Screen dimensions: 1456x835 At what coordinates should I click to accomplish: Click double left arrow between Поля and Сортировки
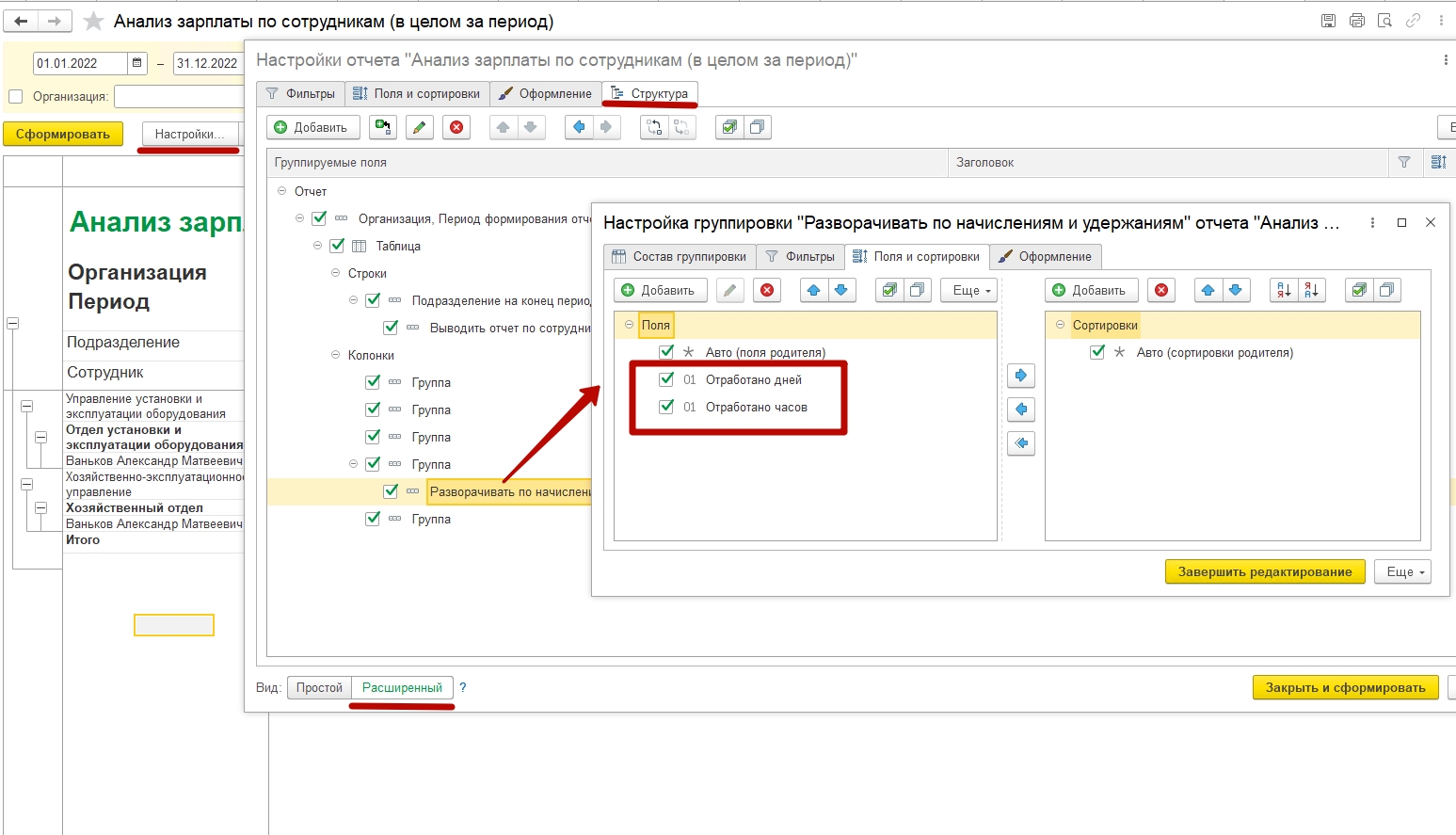click(1020, 443)
